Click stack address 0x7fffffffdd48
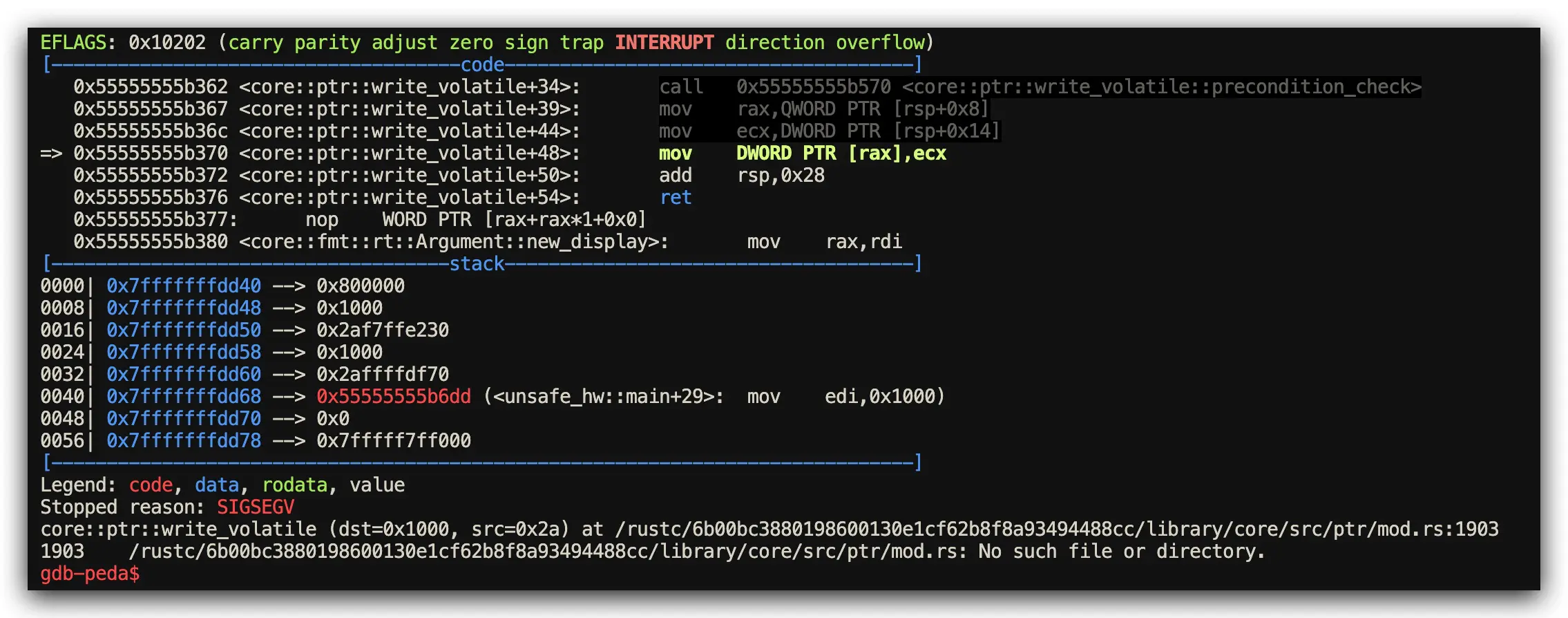The height and width of the screenshot is (618, 1568). coord(184,308)
